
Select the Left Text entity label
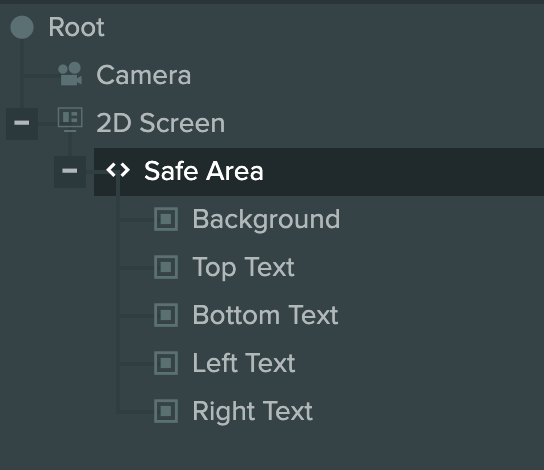coord(244,363)
